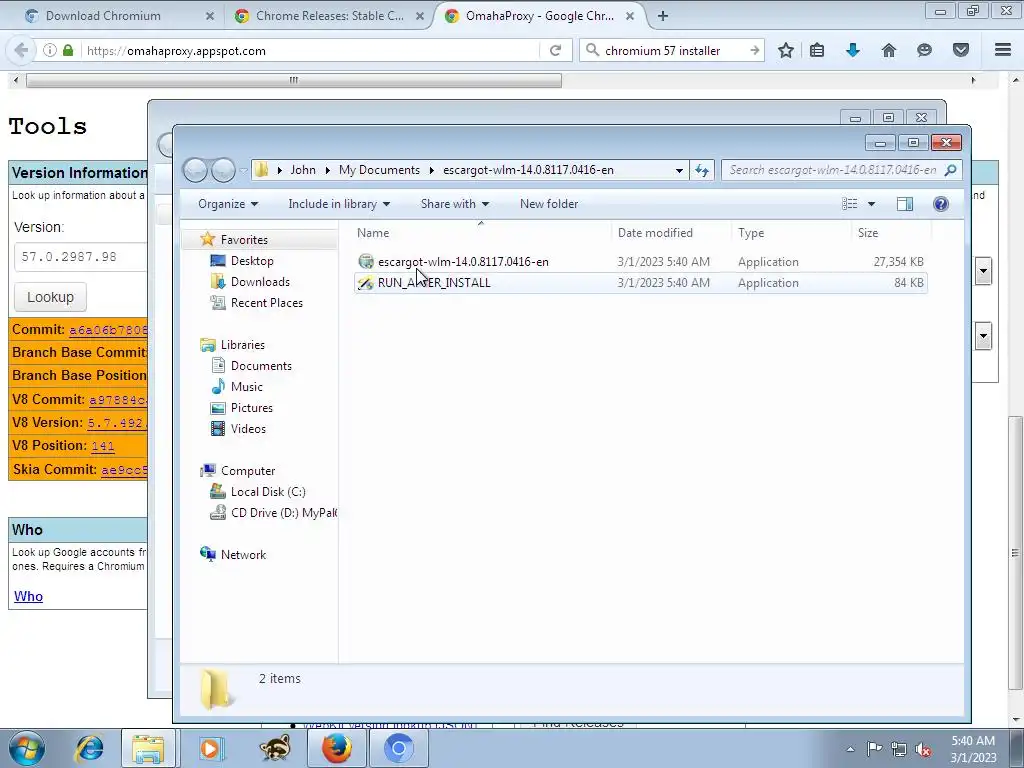Switch to the Chrome Releases tab
This screenshot has width=1024, height=768.
click(x=329, y=16)
